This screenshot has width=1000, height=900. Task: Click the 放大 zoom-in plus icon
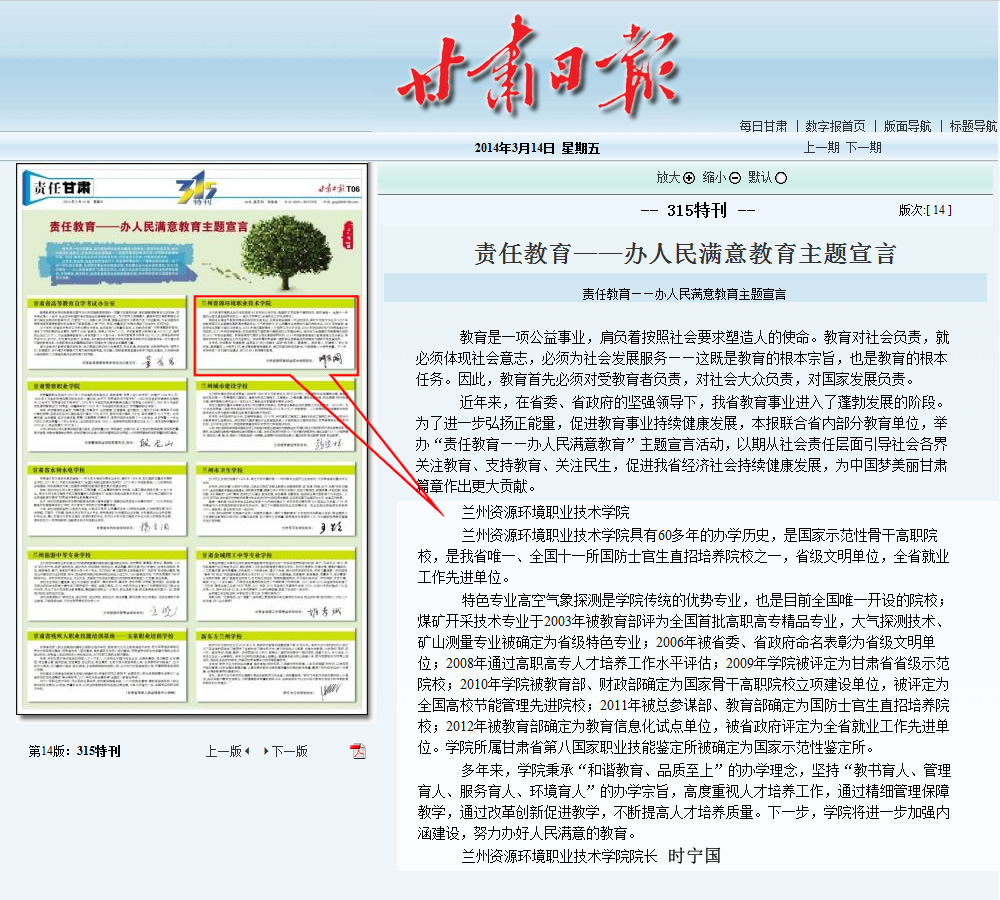[689, 178]
